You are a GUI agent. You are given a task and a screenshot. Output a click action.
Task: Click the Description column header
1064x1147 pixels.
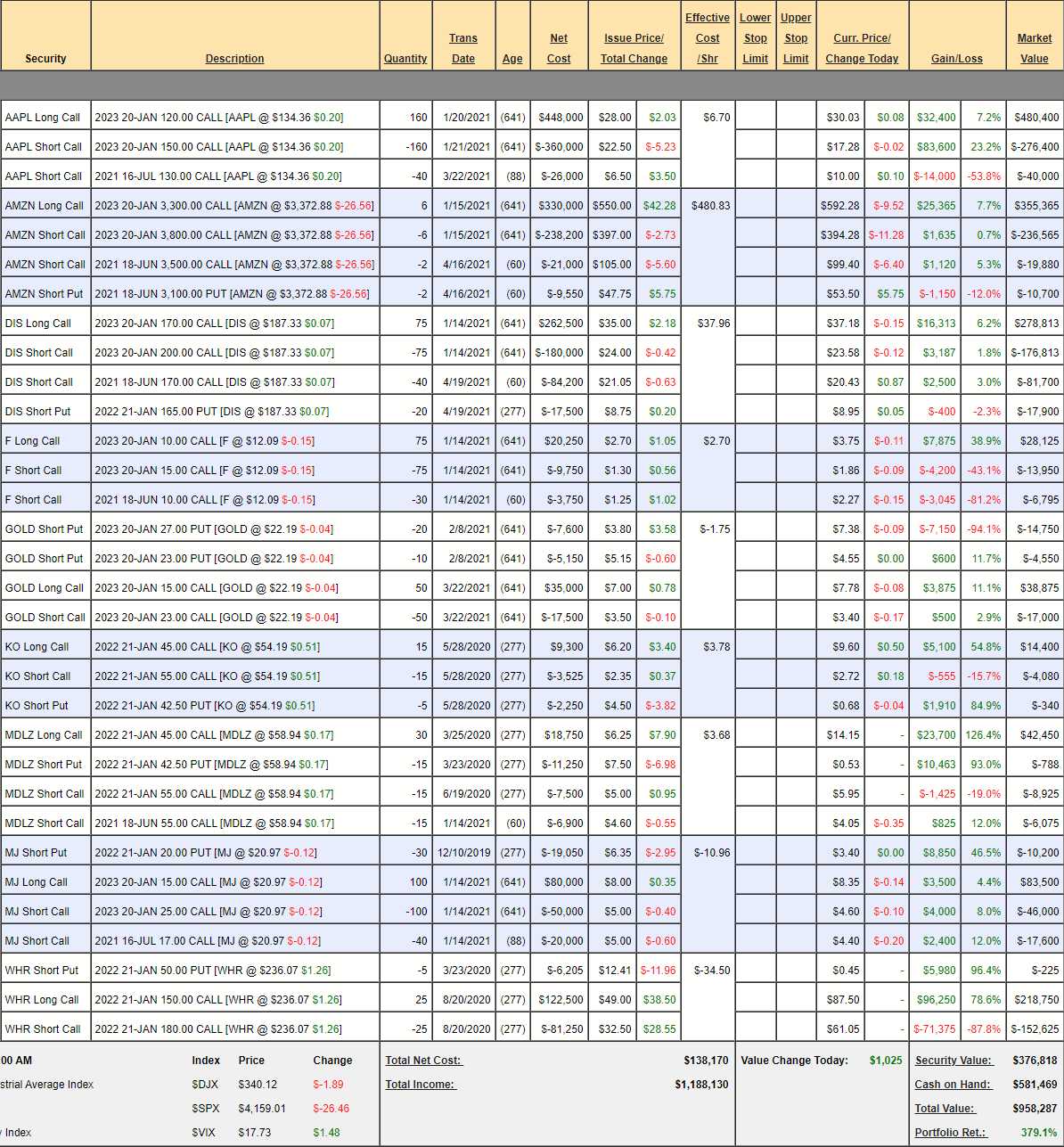pyautogui.click(x=234, y=59)
